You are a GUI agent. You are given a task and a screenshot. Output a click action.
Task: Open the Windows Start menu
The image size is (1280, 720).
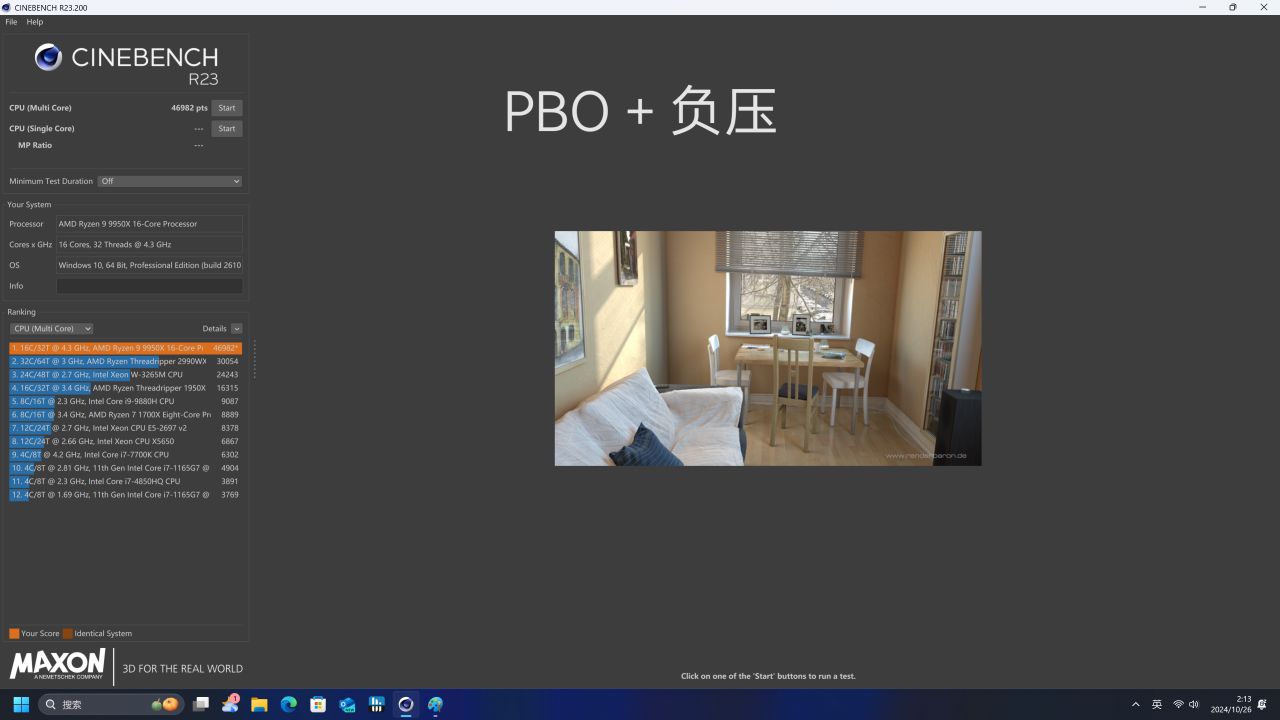(21, 704)
